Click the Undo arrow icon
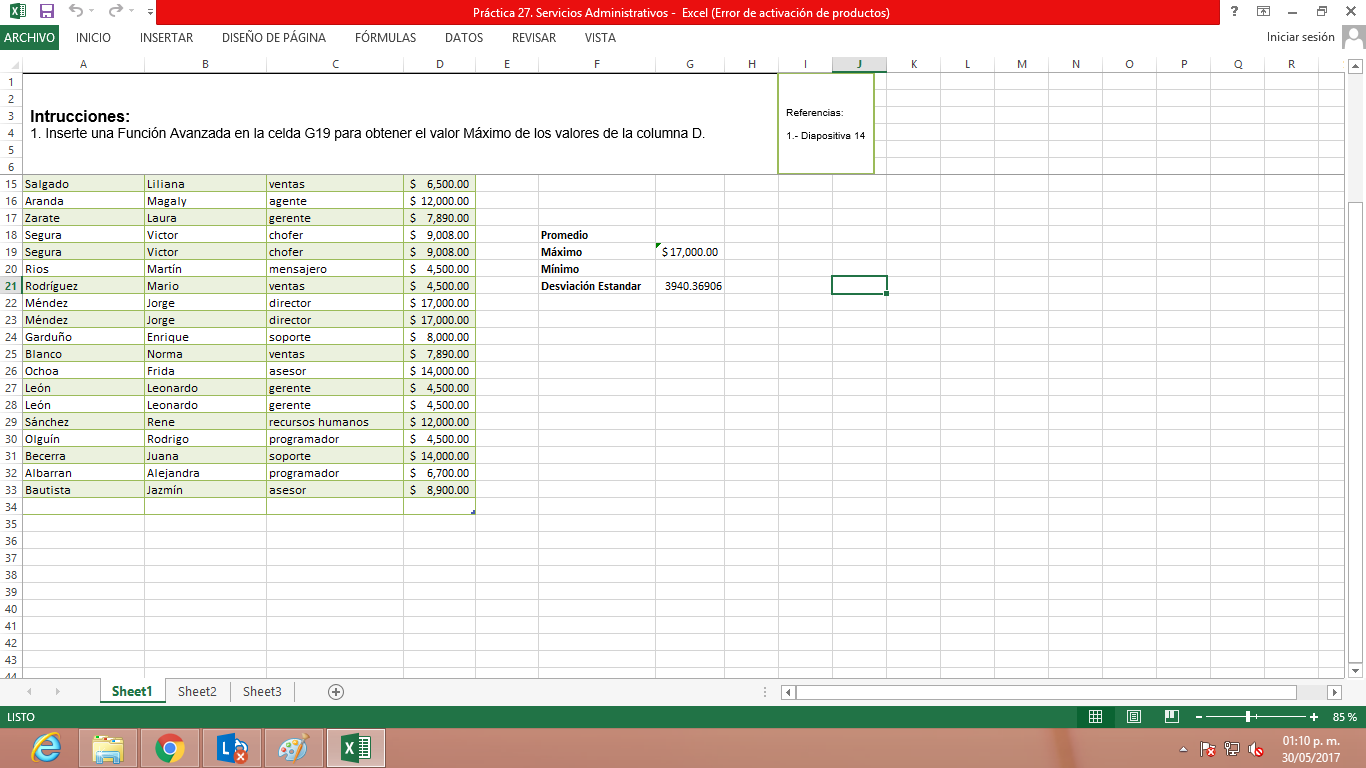 [76, 12]
